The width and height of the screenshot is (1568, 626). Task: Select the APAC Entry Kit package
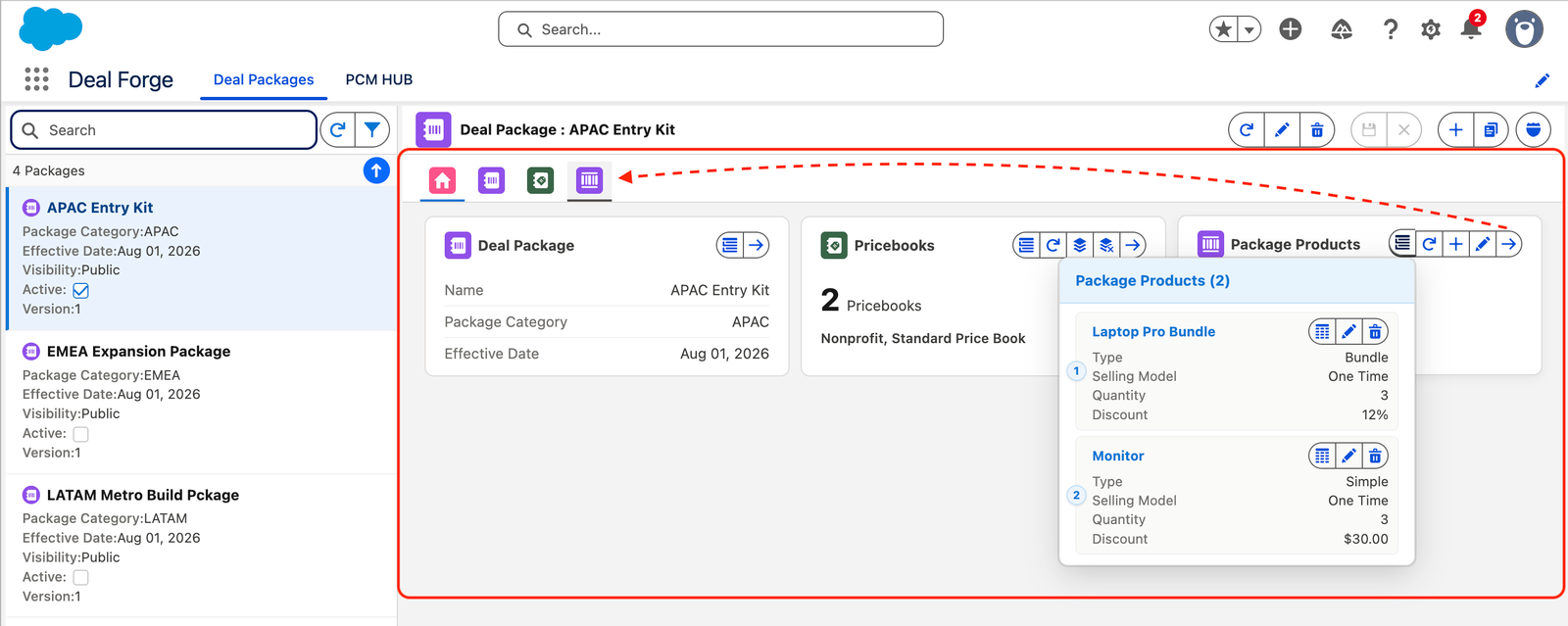[x=201, y=258]
